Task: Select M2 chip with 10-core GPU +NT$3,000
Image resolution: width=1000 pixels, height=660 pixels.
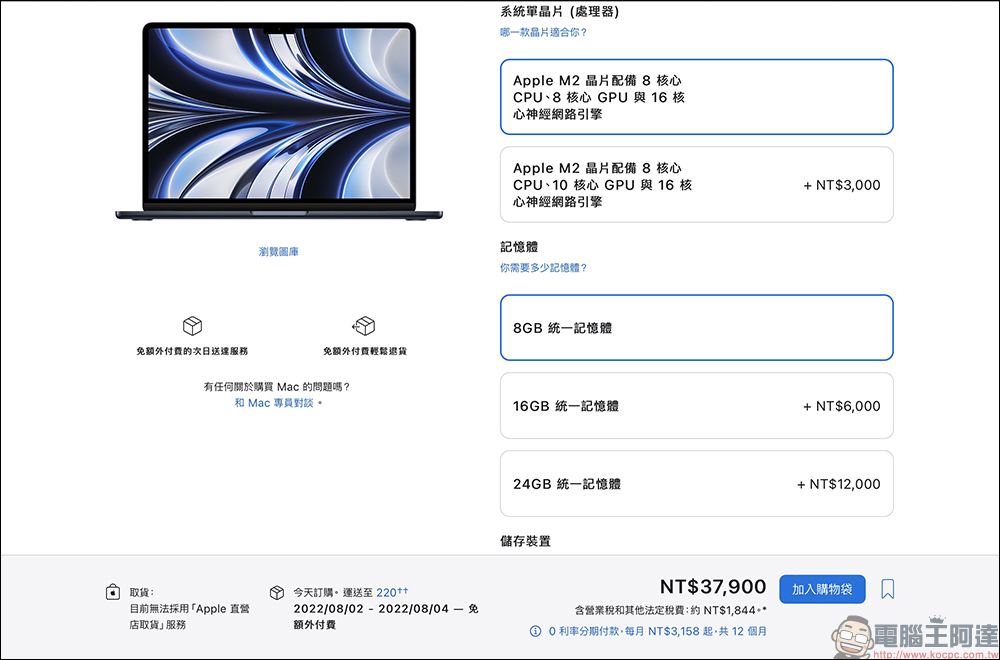Action: (696, 185)
